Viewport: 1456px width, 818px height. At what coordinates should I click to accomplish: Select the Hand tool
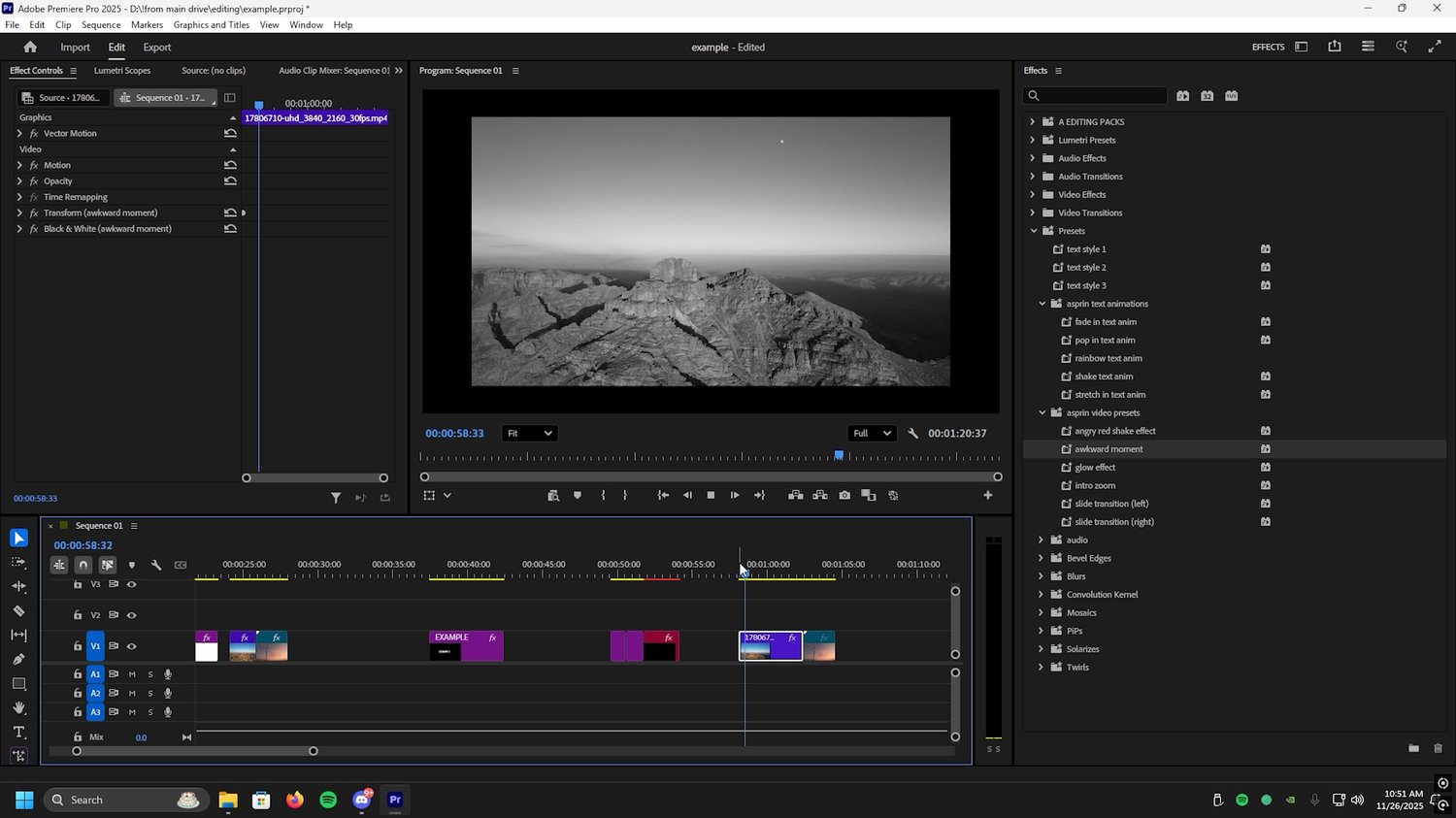pyautogui.click(x=18, y=708)
